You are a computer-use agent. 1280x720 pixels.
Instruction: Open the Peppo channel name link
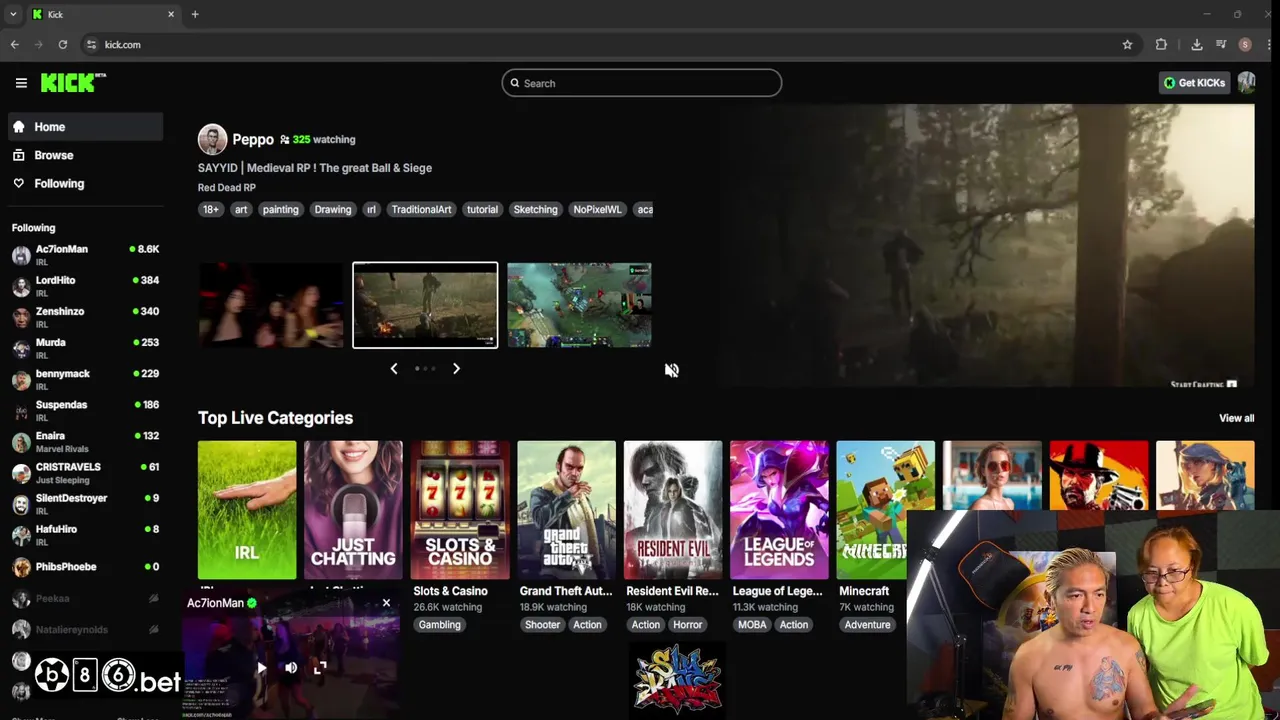[253, 139]
